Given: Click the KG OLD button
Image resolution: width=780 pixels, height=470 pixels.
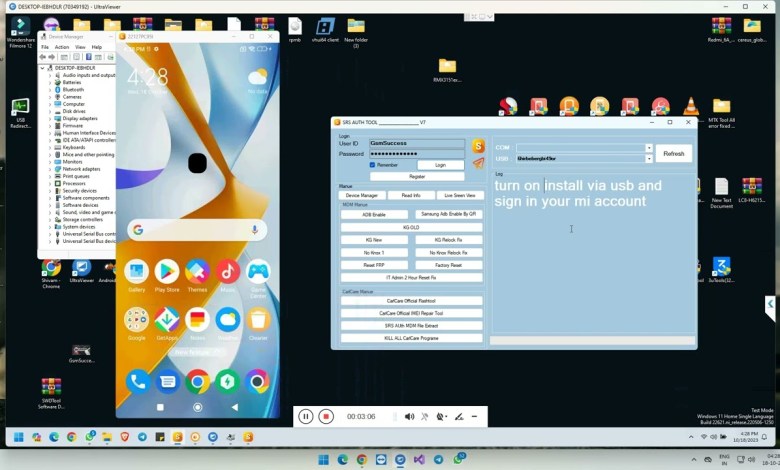Looking at the screenshot, I should pos(411,227).
